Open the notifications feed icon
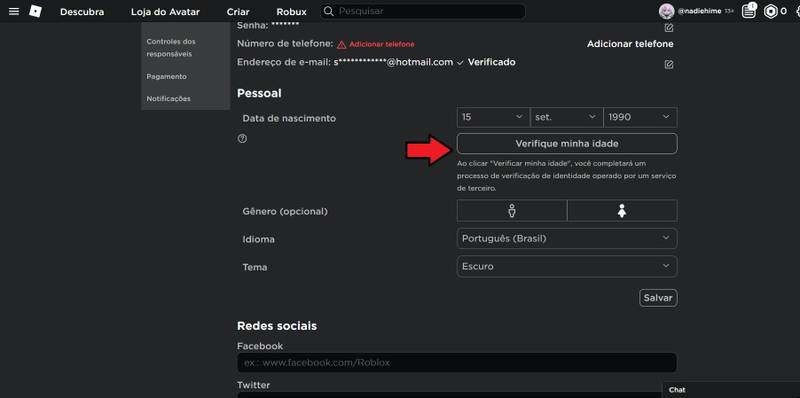This screenshot has height=398, width=800. tap(748, 11)
